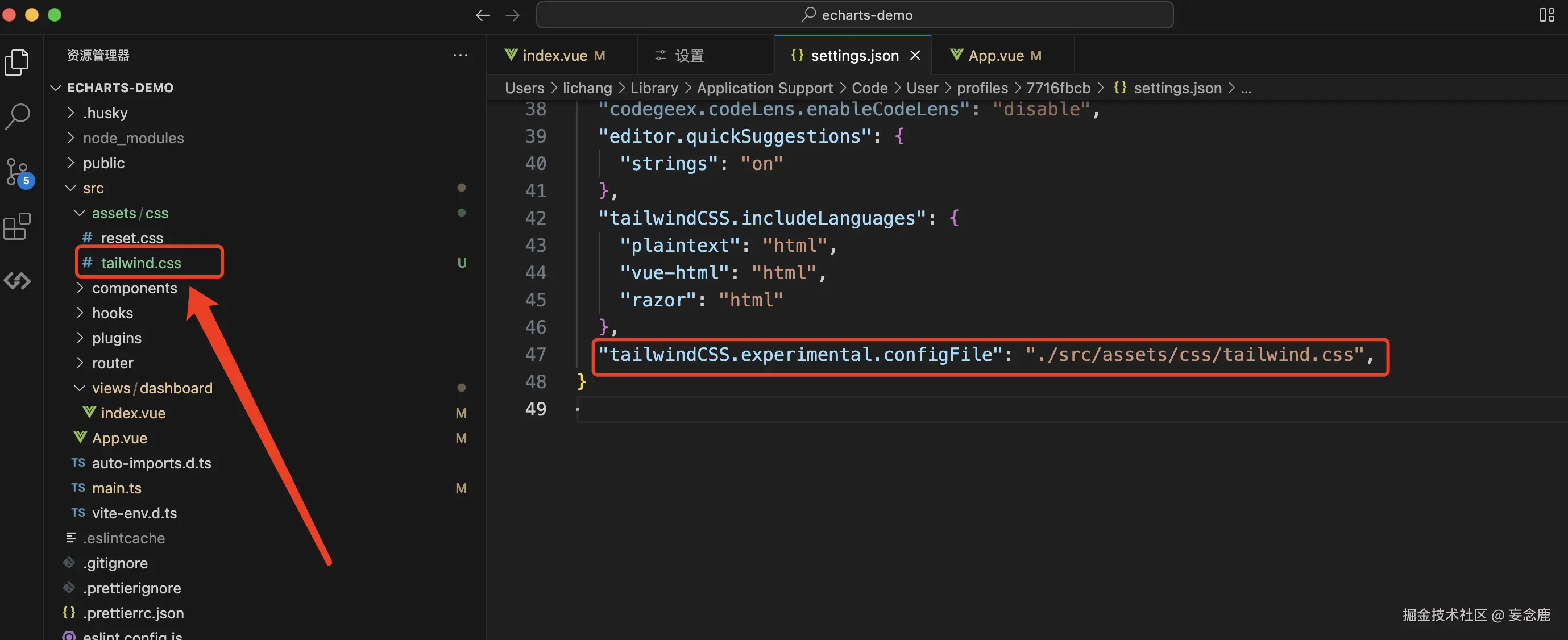Collapse the src folder
1568x640 pixels.
point(93,188)
